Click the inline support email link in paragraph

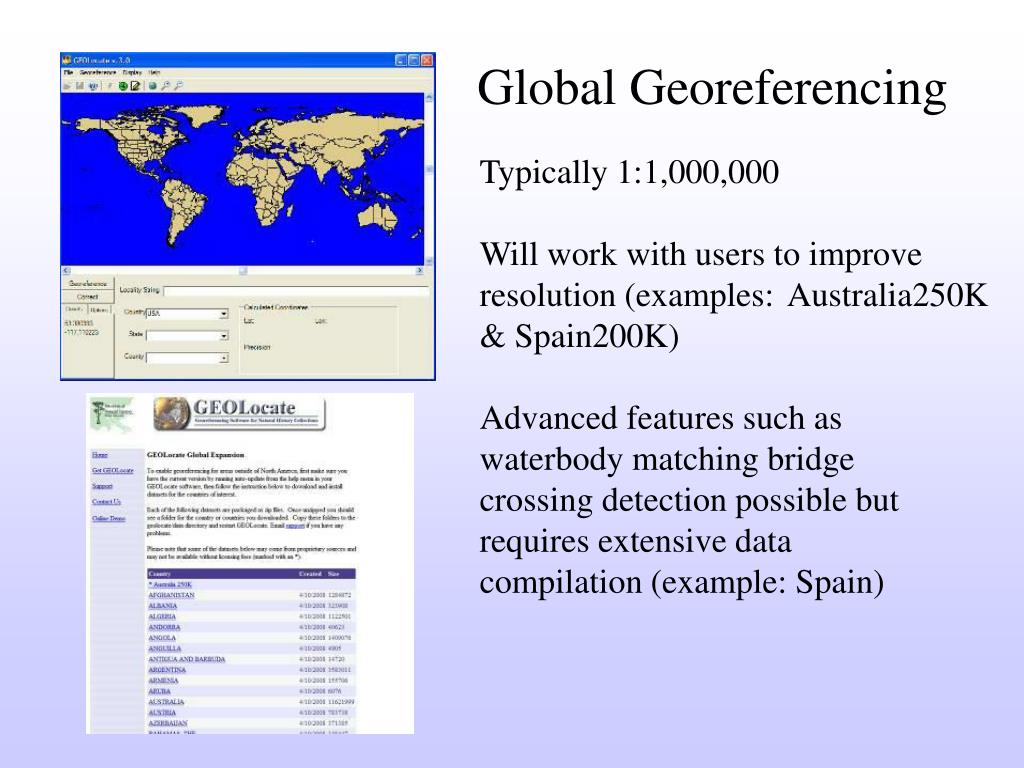pyautogui.click(x=295, y=525)
